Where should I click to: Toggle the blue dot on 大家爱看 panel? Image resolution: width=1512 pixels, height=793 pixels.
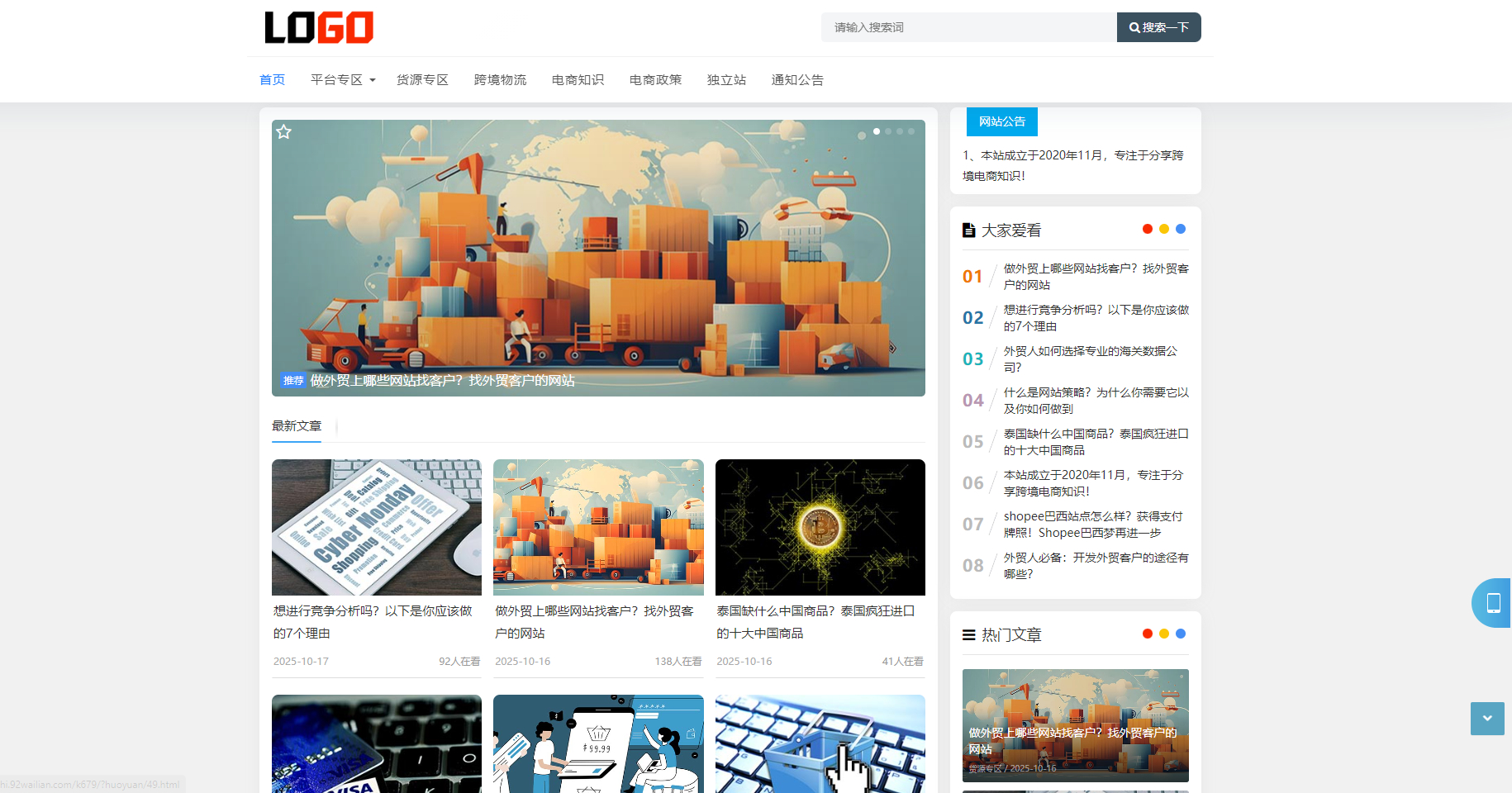[x=1181, y=229]
